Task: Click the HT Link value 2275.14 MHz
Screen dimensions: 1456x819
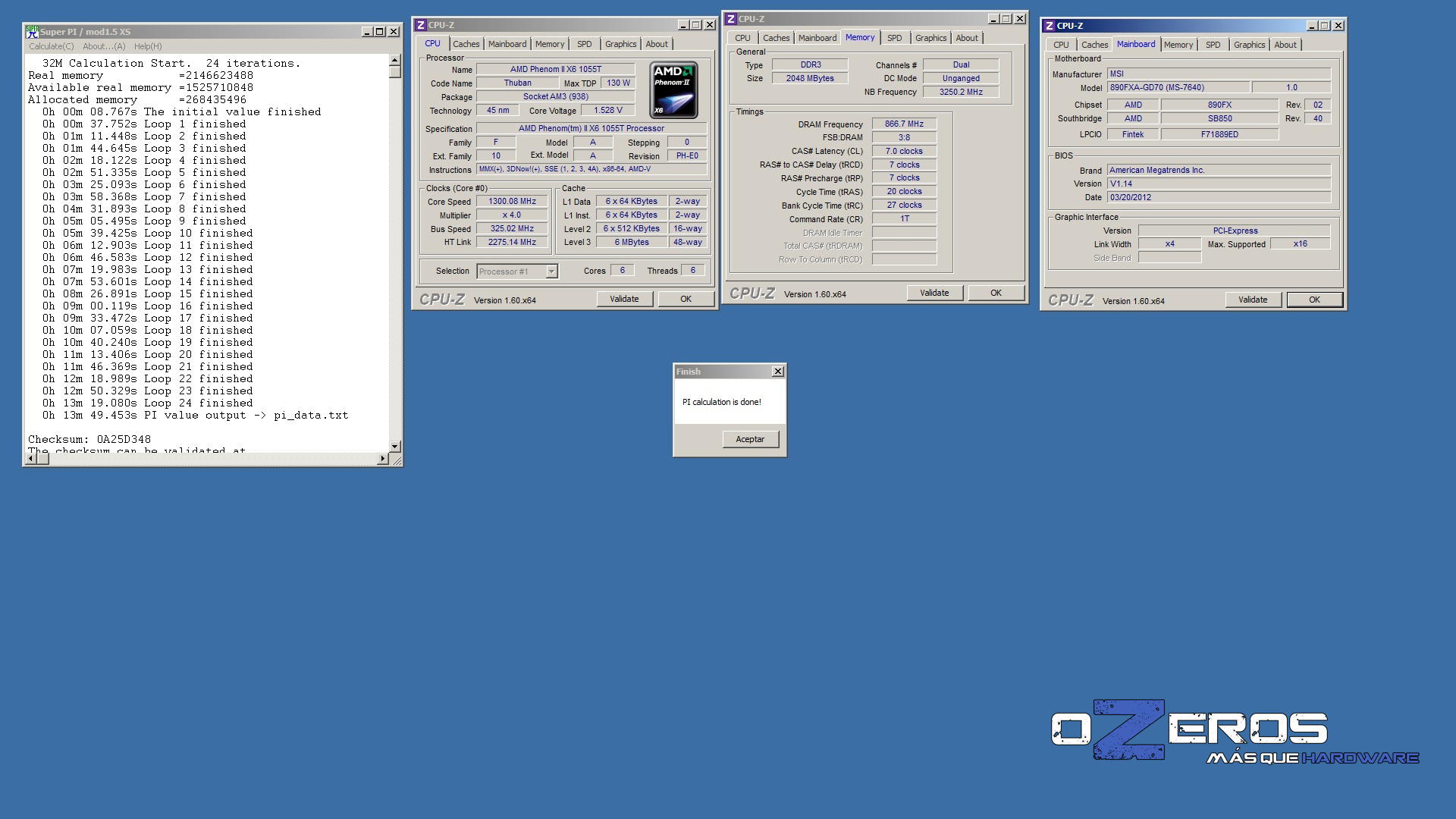Action: tap(512, 243)
